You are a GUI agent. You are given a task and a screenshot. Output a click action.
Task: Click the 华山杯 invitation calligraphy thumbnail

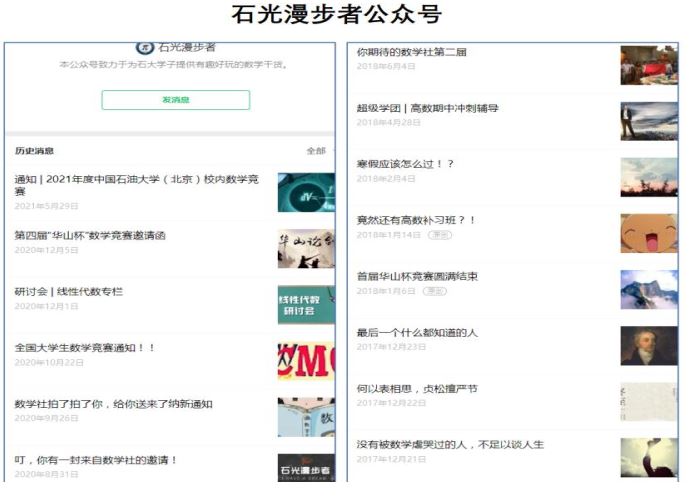pyautogui.click(x=306, y=249)
